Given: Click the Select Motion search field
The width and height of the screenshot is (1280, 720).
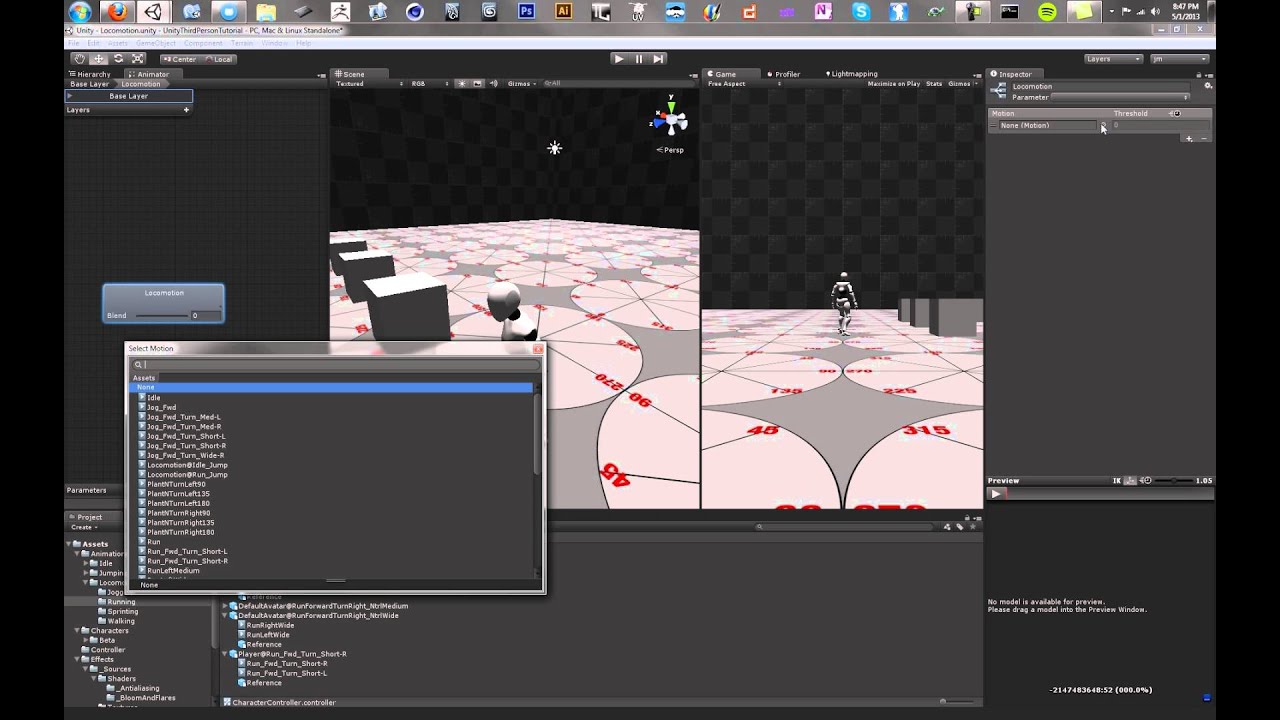Looking at the screenshot, I should [x=337, y=365].
